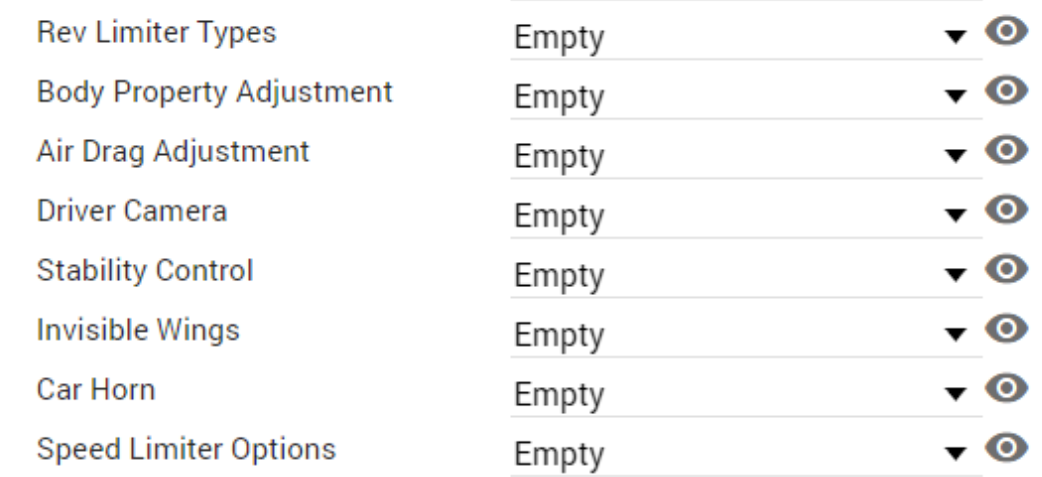The height and width of the screenshot is (477, 1042).
Task: Click the Invisible Wings label text
Action: tap(138, 330)
